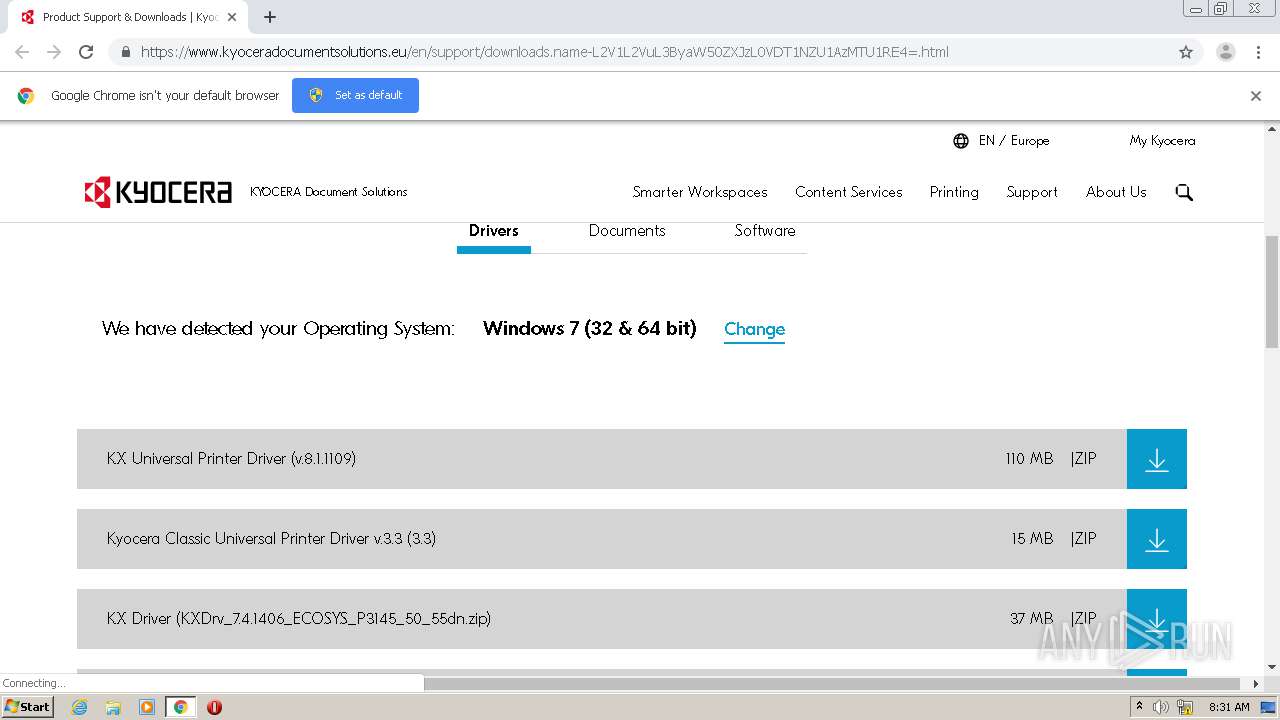Go back to previous page

pyautogui.click(x=22, y=52)
